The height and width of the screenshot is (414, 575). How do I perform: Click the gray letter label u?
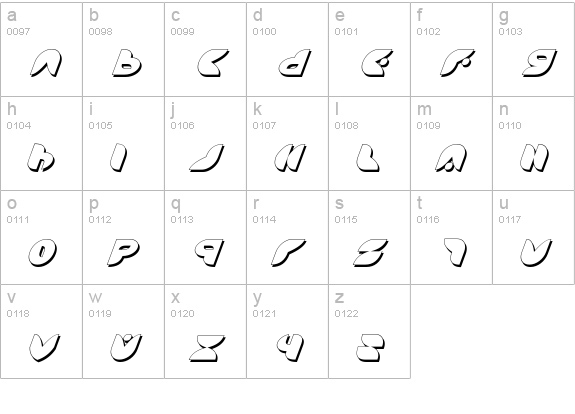click(x=503, y=203)
